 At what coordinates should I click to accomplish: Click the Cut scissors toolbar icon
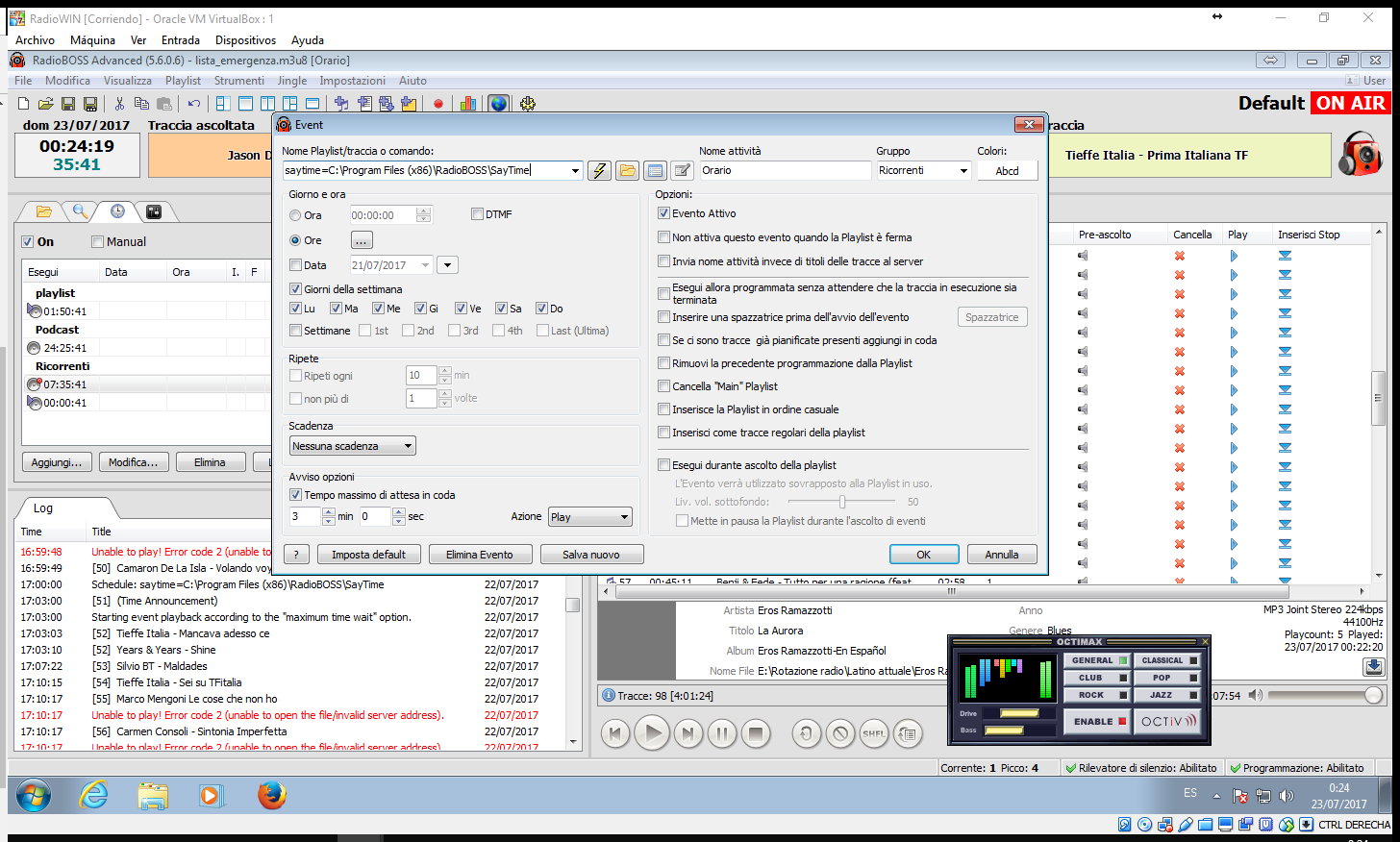(119, 104)
